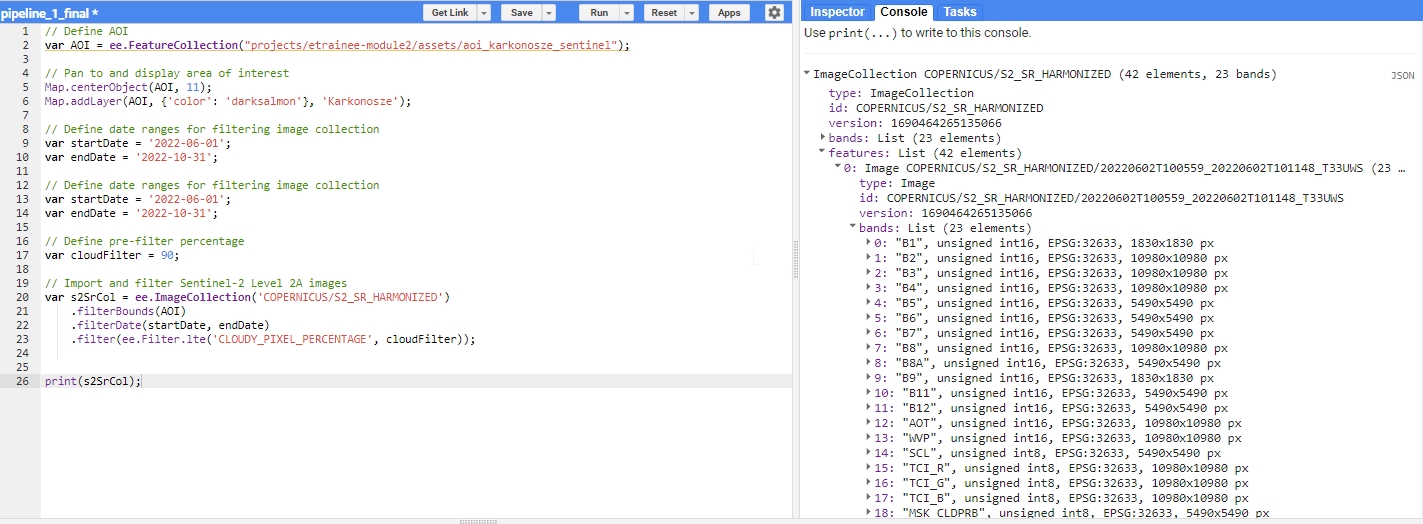Viewport: 1423px width, 524px height.
Task: Expand the TCI_R band entry
Action: point(868,468)
